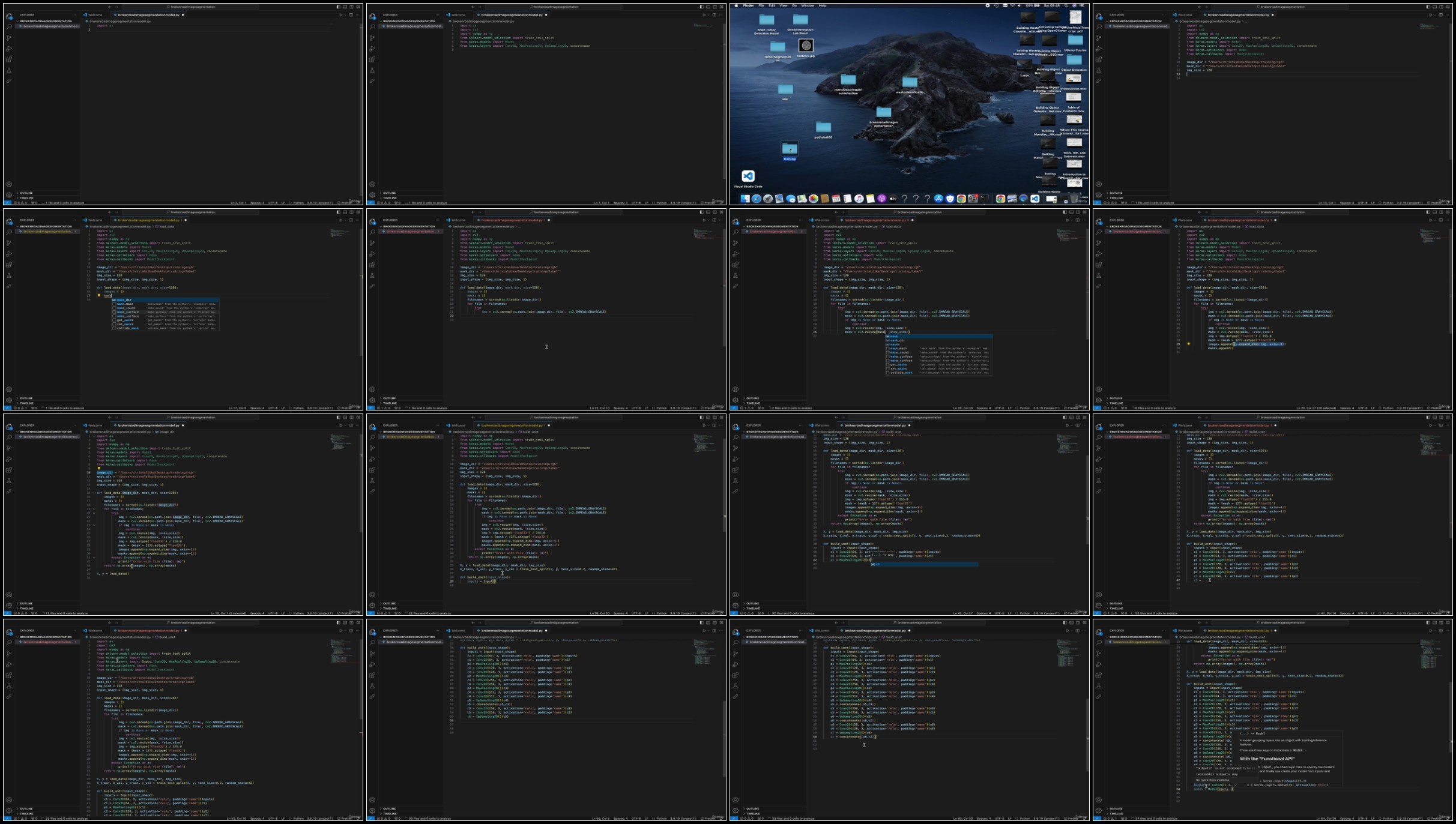This screenshot has height=824, width=1456.
Task: Open Customize Layout in the Functional API tooltip frame
Action: 1448,622
